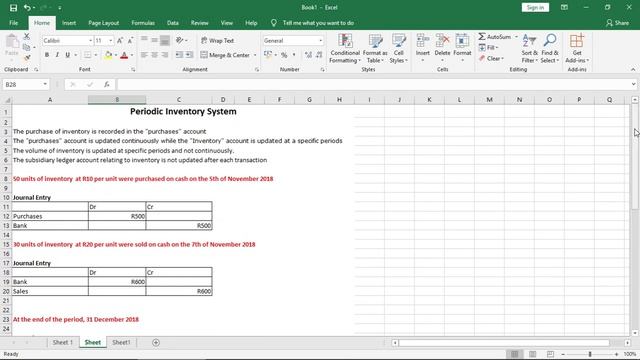
Task: Collapse the ribbon with the chevron
Action: tap(633, 70)
